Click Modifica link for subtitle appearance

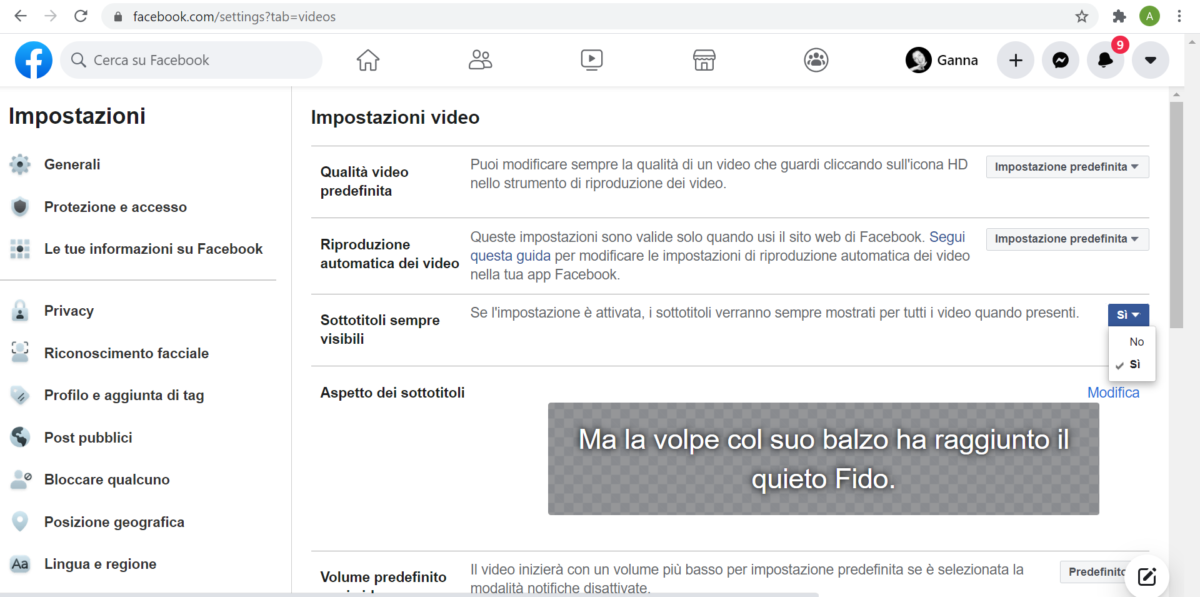click(x=1113, y=393)
